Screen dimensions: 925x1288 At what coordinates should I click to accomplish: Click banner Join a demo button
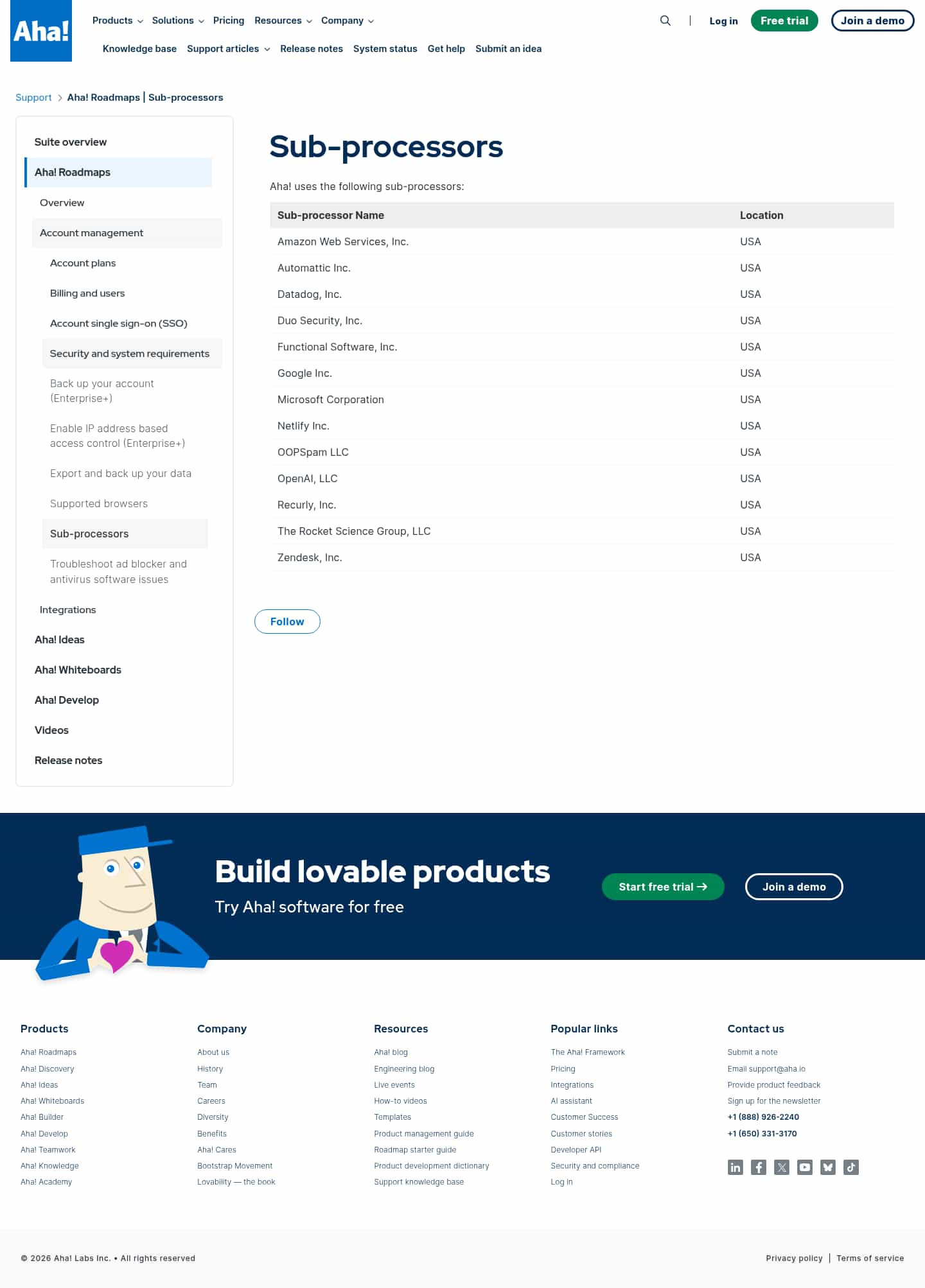click(794, 887)
